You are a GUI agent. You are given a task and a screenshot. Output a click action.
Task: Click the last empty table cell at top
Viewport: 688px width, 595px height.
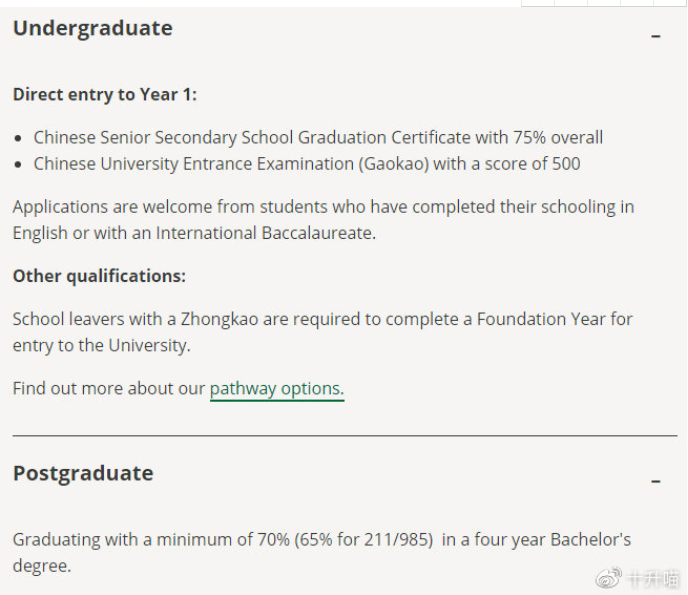point(670,3)
